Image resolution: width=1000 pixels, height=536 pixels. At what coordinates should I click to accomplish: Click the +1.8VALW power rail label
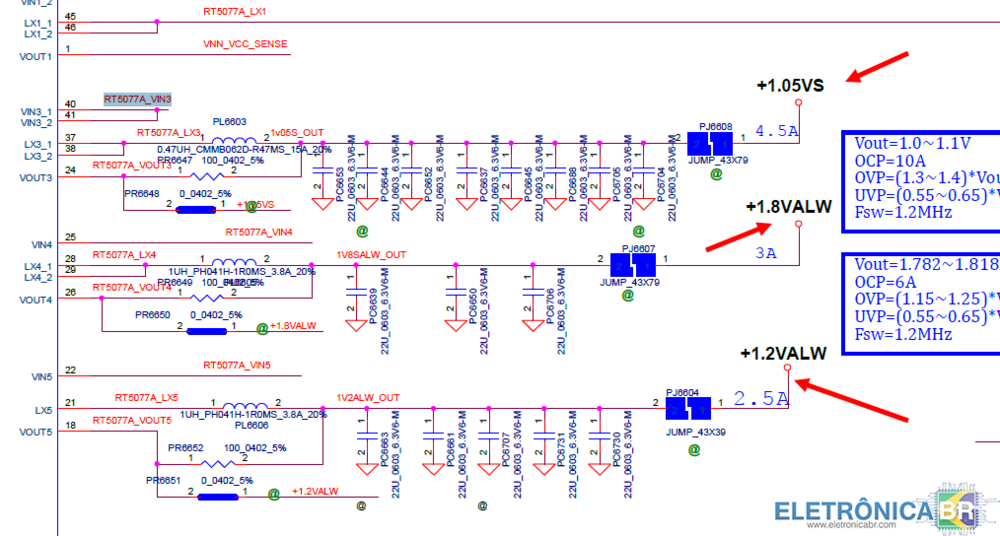pos(788,207)
